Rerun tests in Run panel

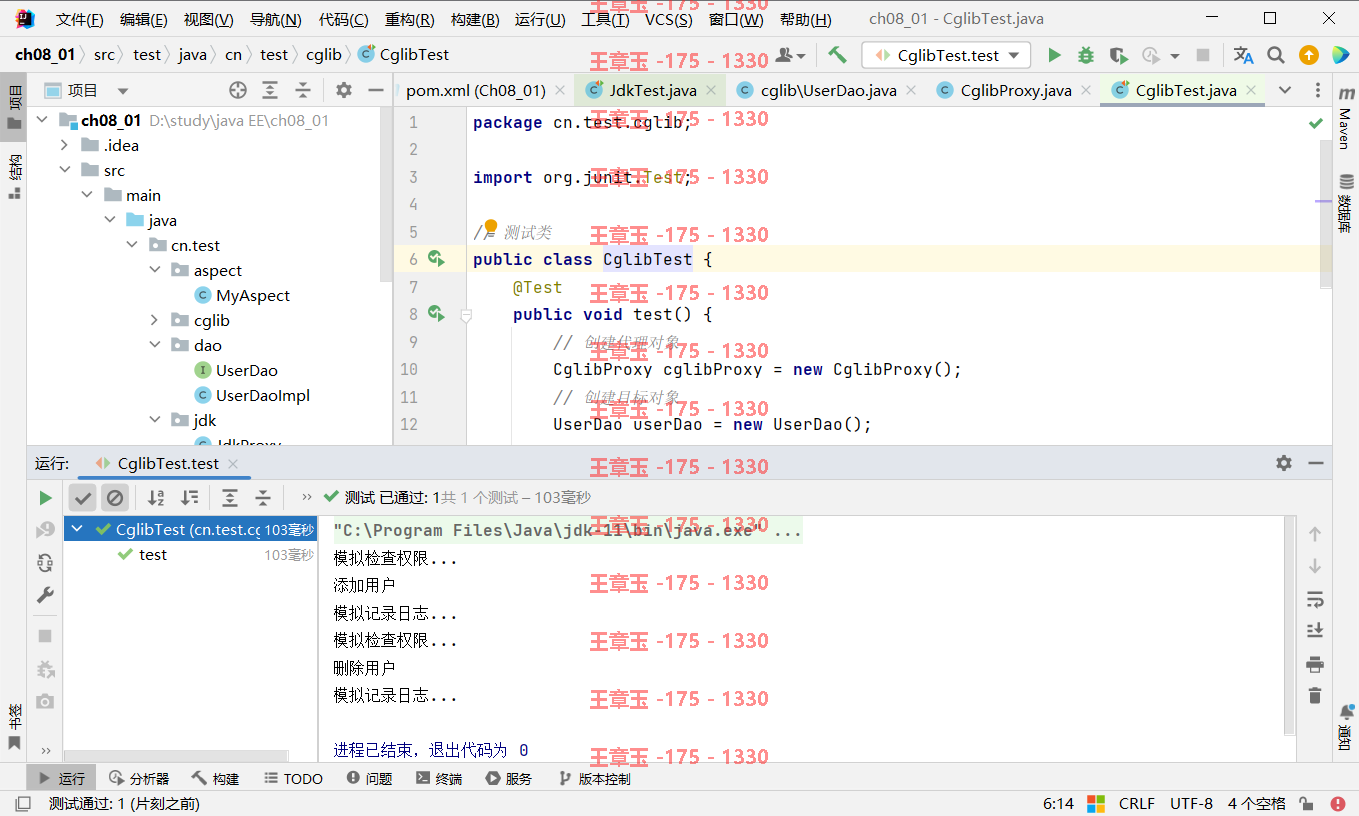[x=45, y=497]
